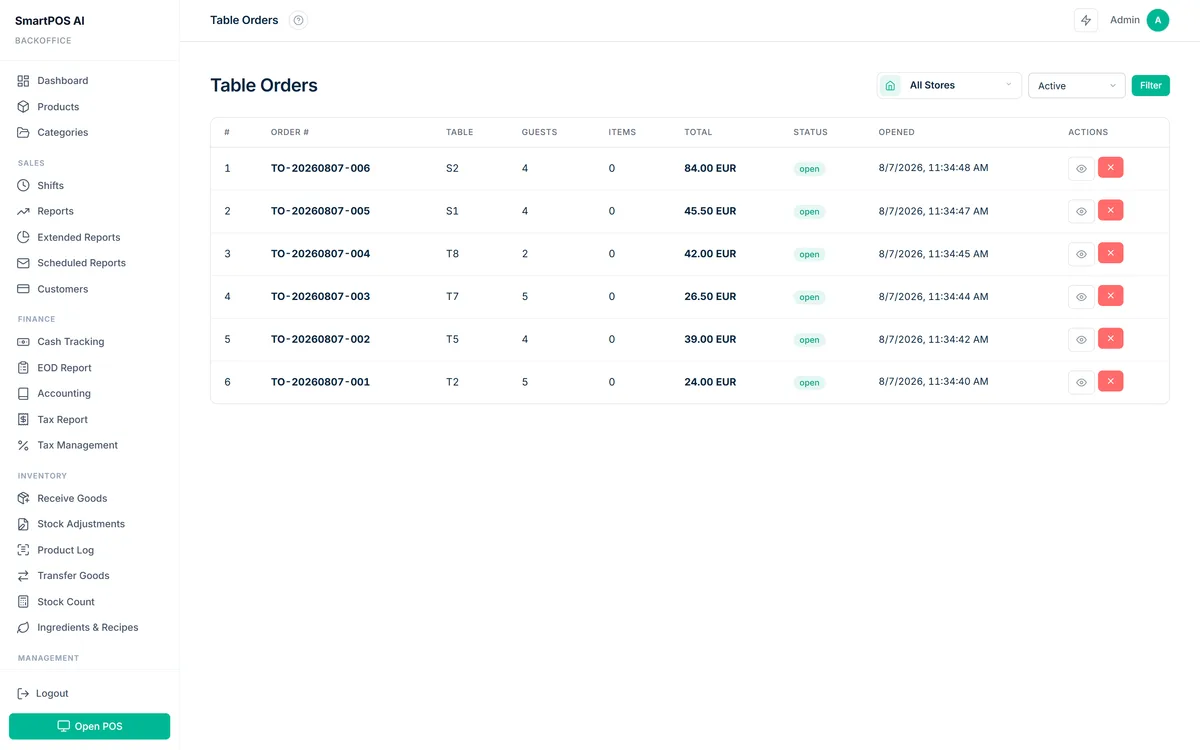Click the 45.50 EUR total
The height and width of the screenshot is (750, 1200).
pyautogui.click(x=710, y=211)
